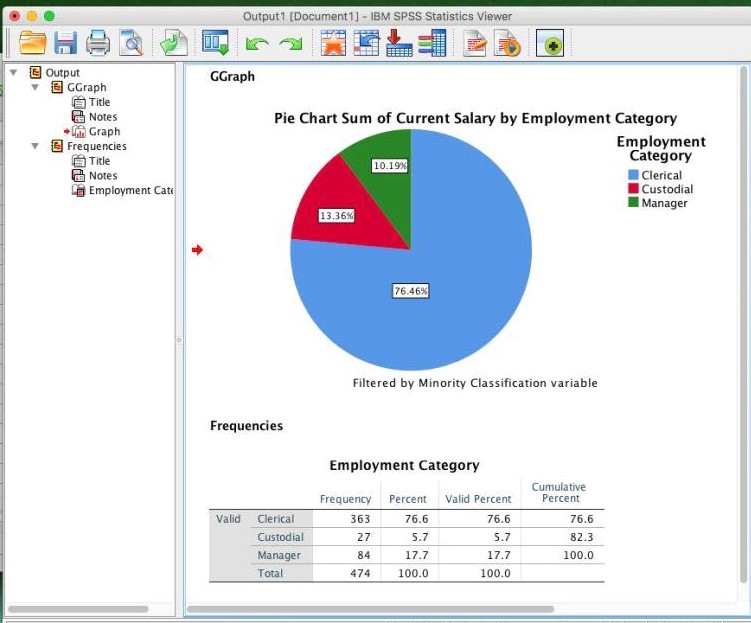Collapse the Frequencies outline node
The image size is (751, 623).
coord(35,147)
